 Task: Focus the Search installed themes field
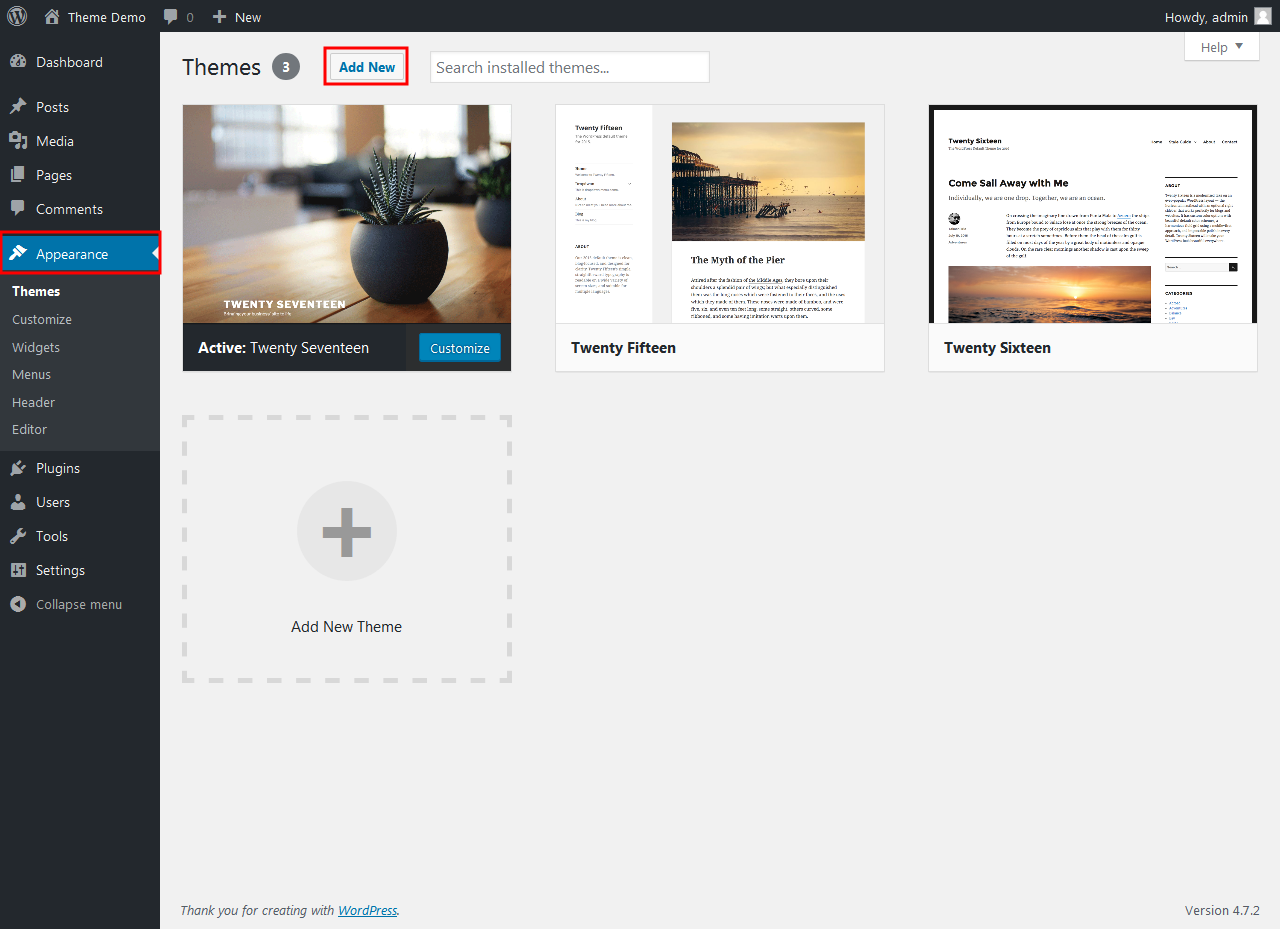(569, 67)
